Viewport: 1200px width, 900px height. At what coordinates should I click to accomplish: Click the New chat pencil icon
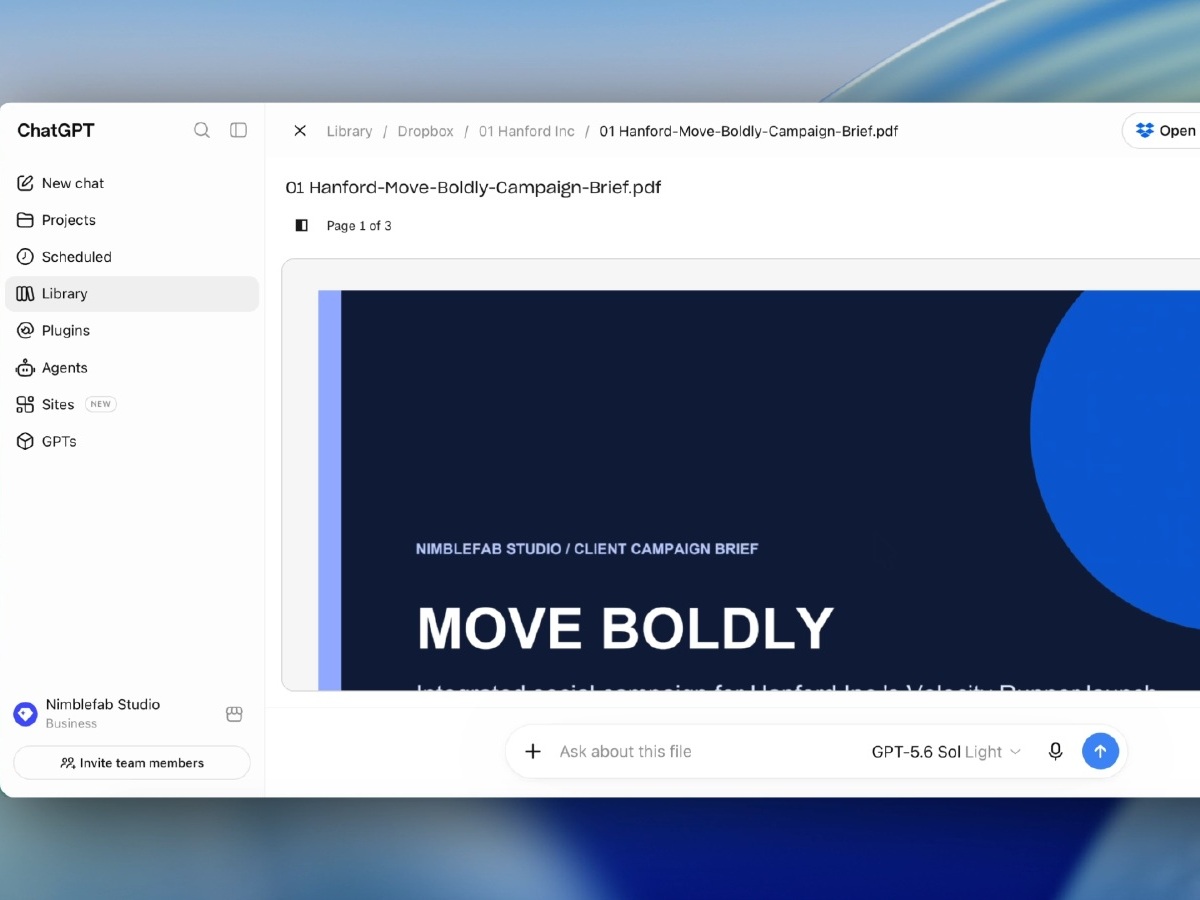click(25, 183)
